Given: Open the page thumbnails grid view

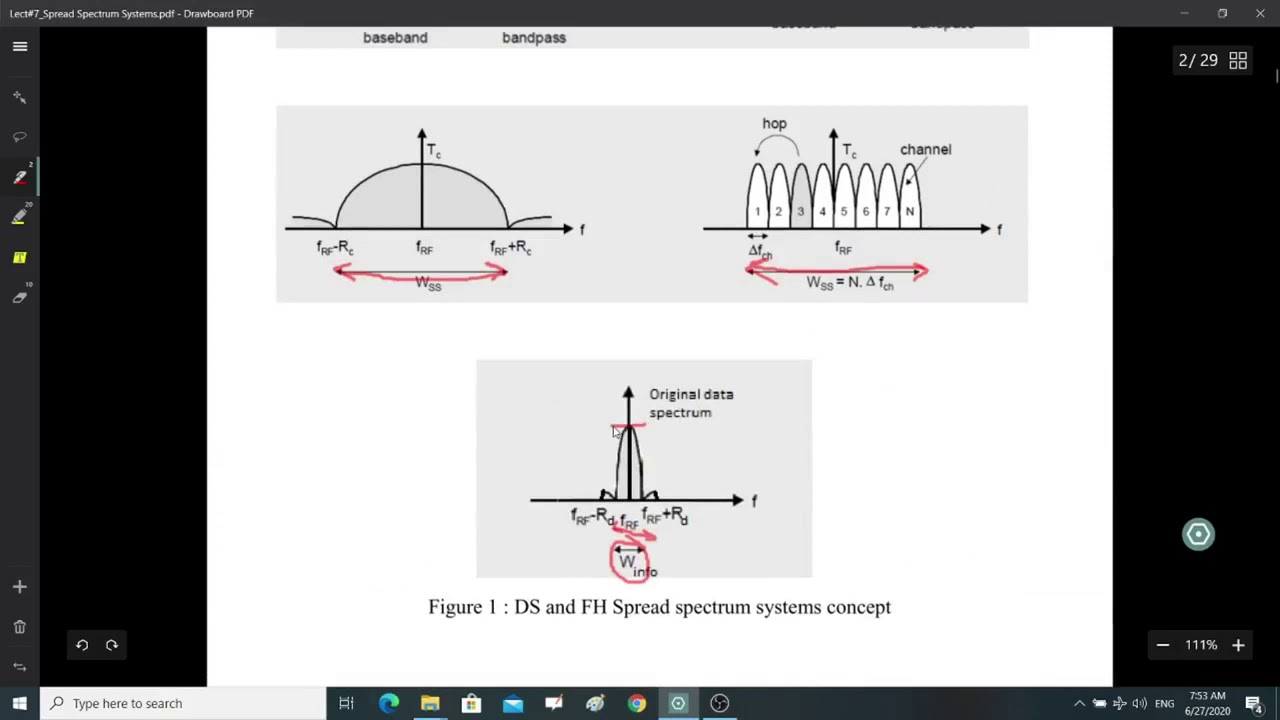Looking at the screenshot, I should (1238, 61).
